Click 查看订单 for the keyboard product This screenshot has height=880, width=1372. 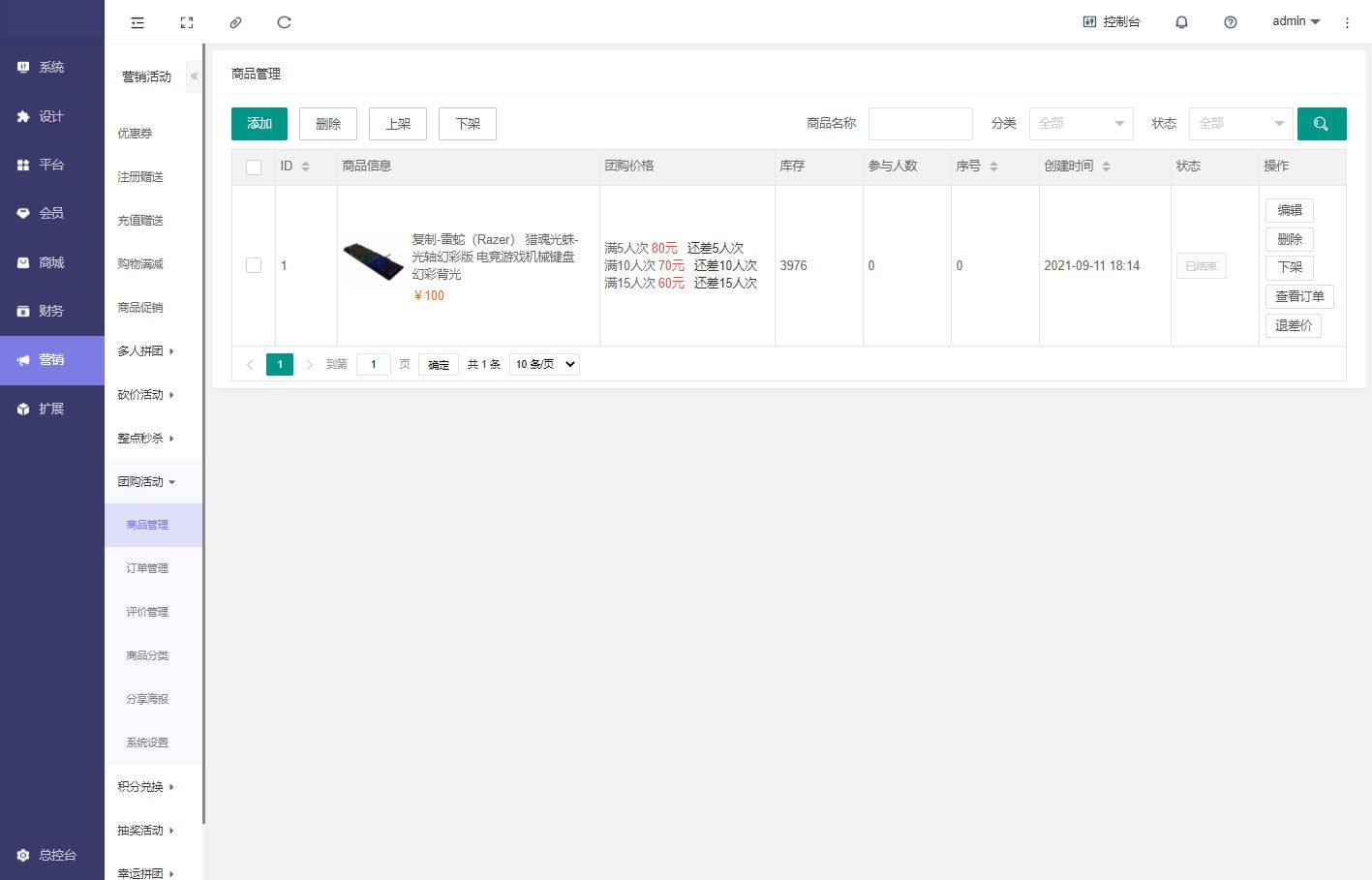pyautogui.click(x=1298, y=296)
